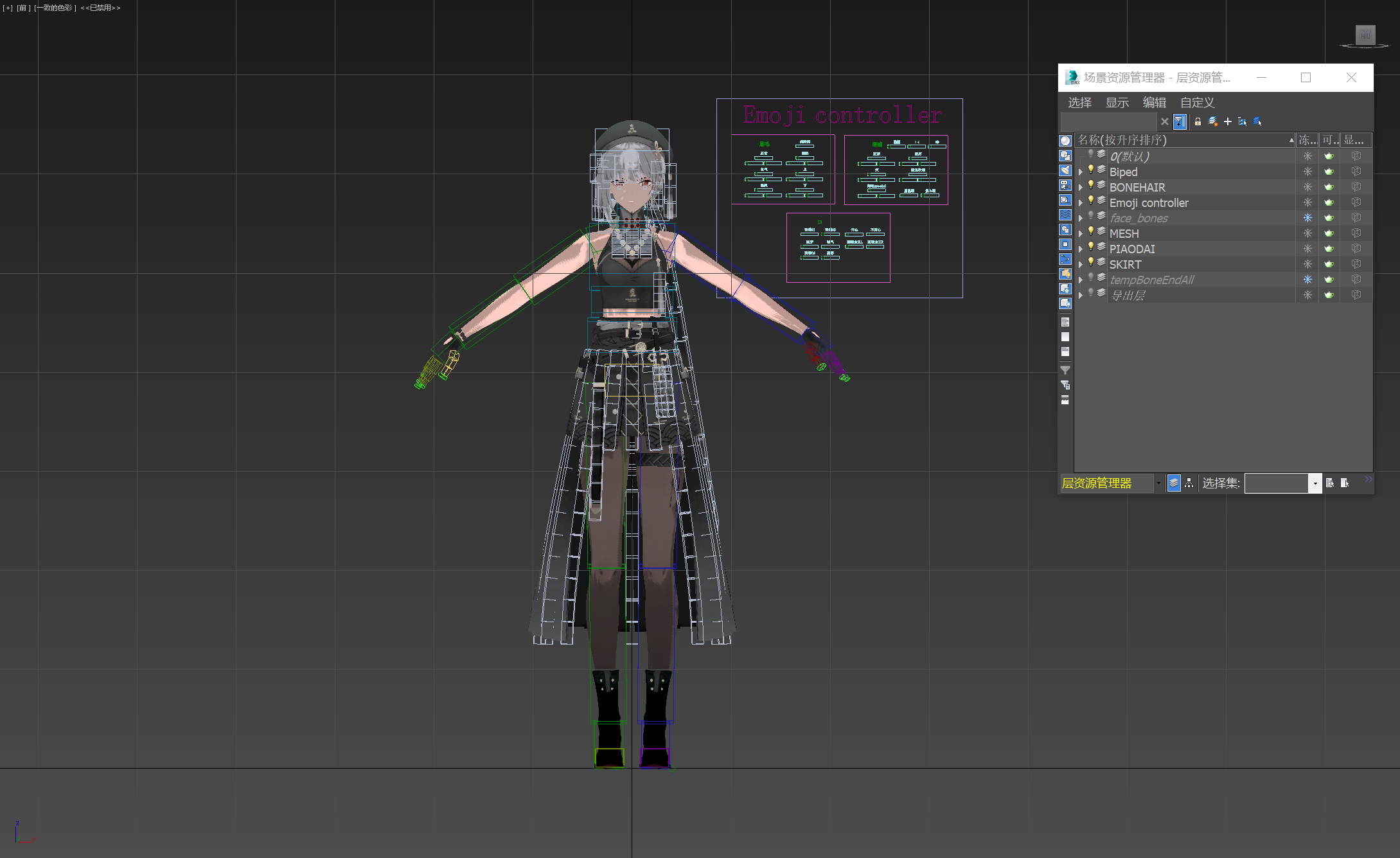Toggle the object XRefs display filter icon
The image size is (1400, 858).
coord(1065,244)
